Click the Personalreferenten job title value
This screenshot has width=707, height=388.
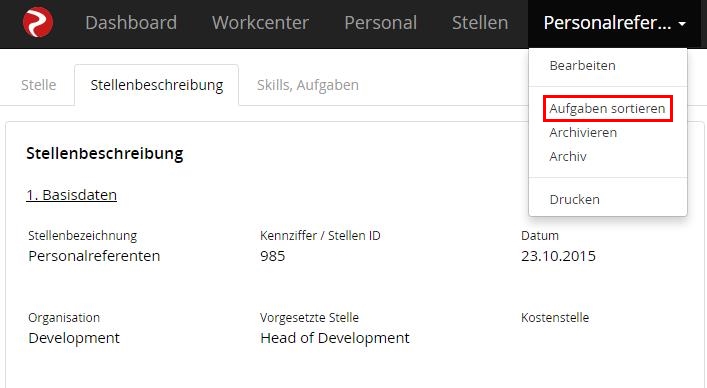point(94,256)
